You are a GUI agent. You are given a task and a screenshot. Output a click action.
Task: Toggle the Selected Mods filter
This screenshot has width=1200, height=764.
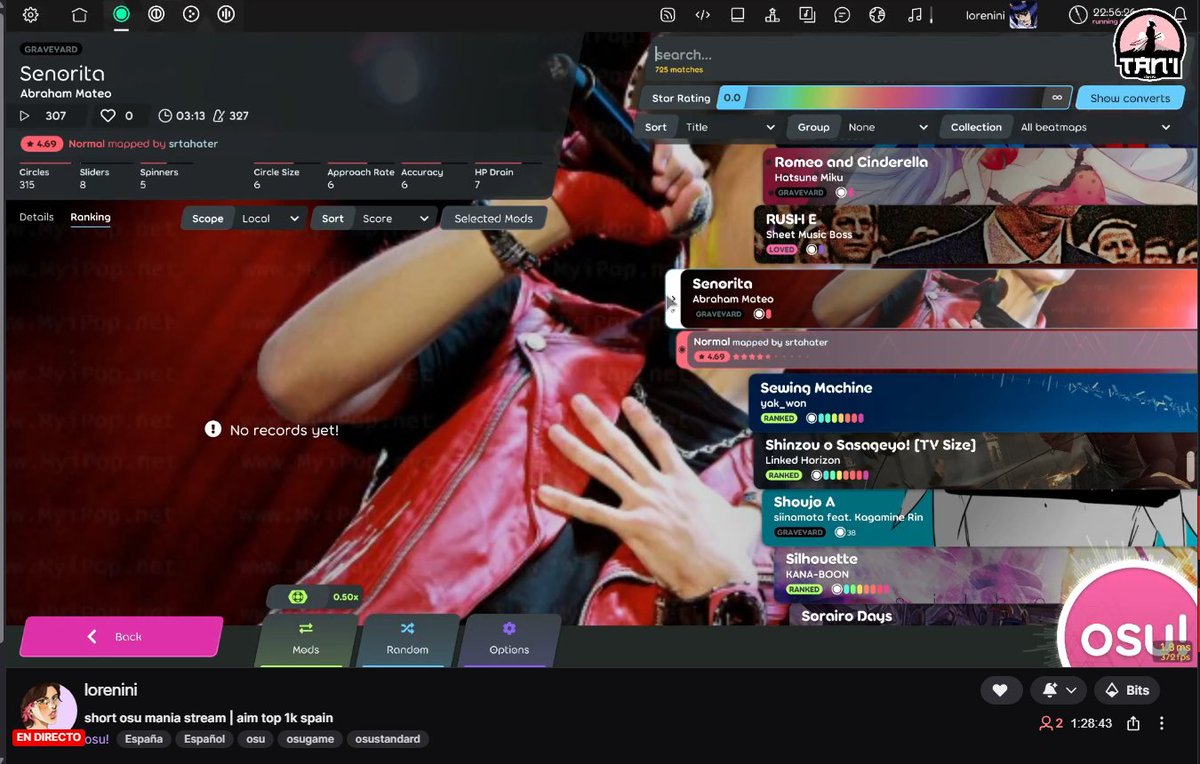pos(493,218)
